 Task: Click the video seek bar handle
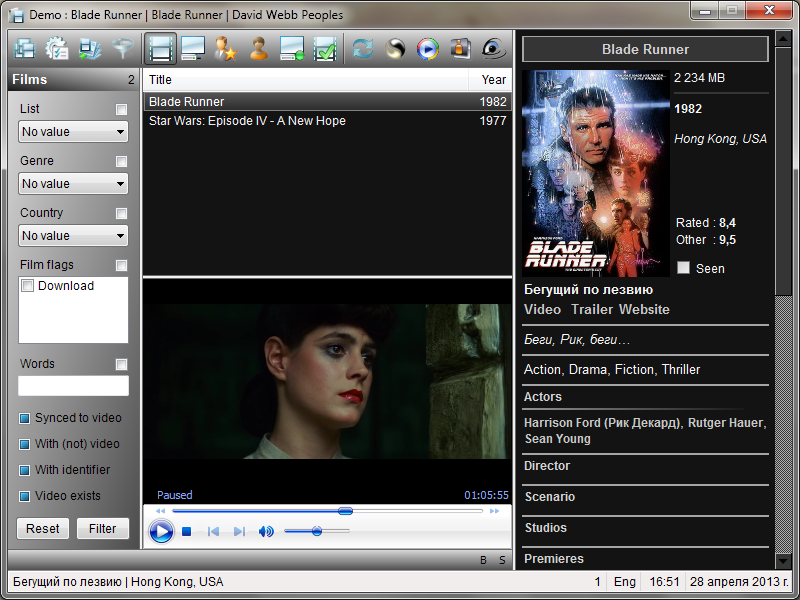click(x=345, y=511)
